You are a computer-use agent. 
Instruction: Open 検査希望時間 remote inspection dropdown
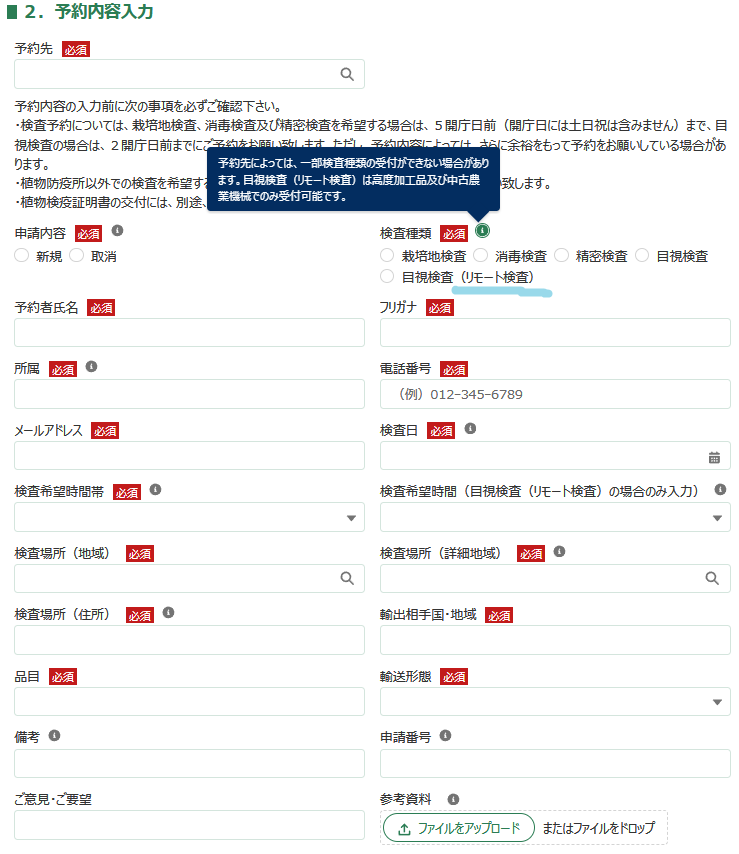tap(555, 517)
